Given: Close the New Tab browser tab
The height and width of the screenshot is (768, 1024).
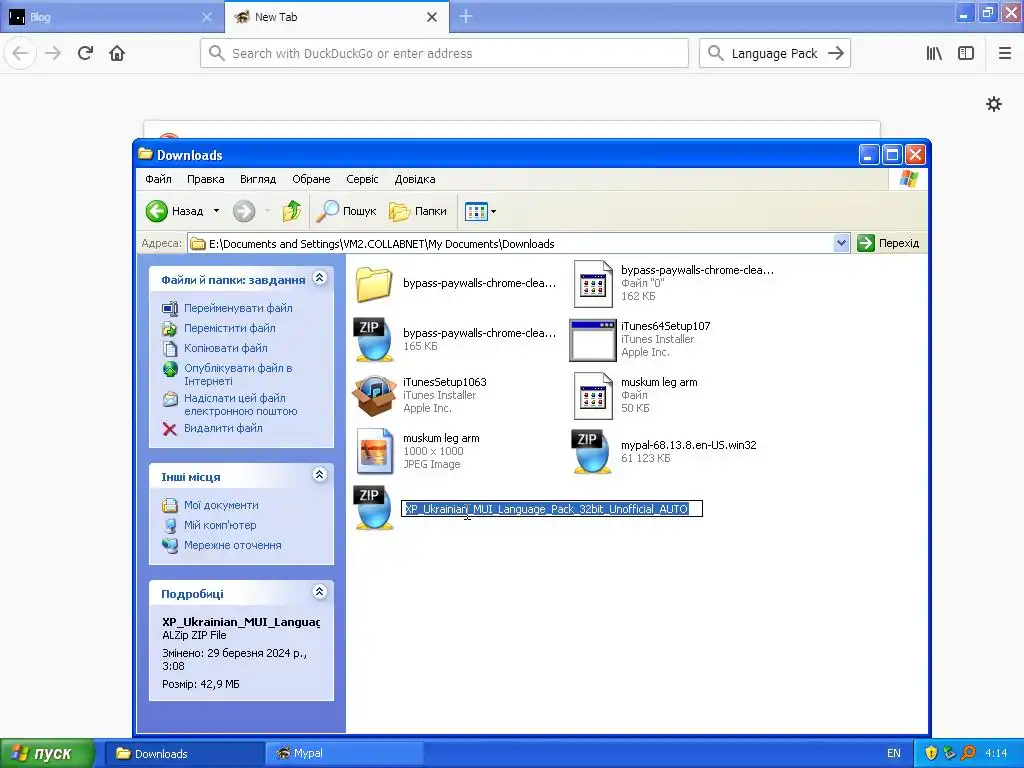Looking at the screenshot, I should [432, 17].
